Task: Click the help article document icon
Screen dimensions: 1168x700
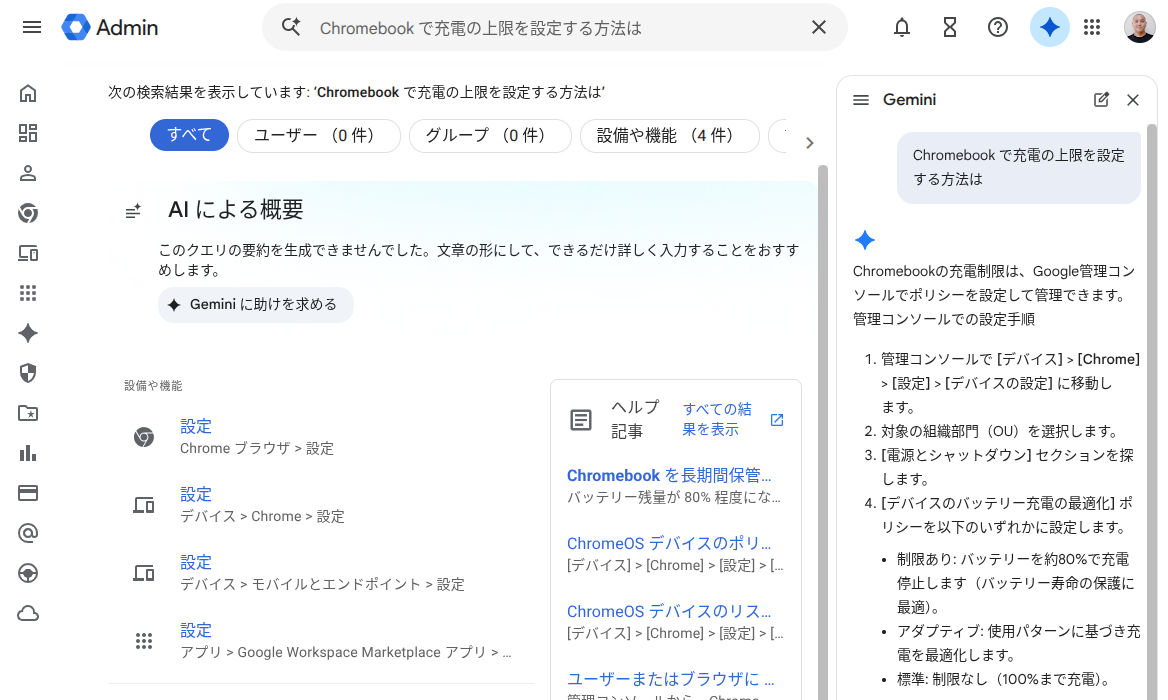Action: click(x=581, y=420)
